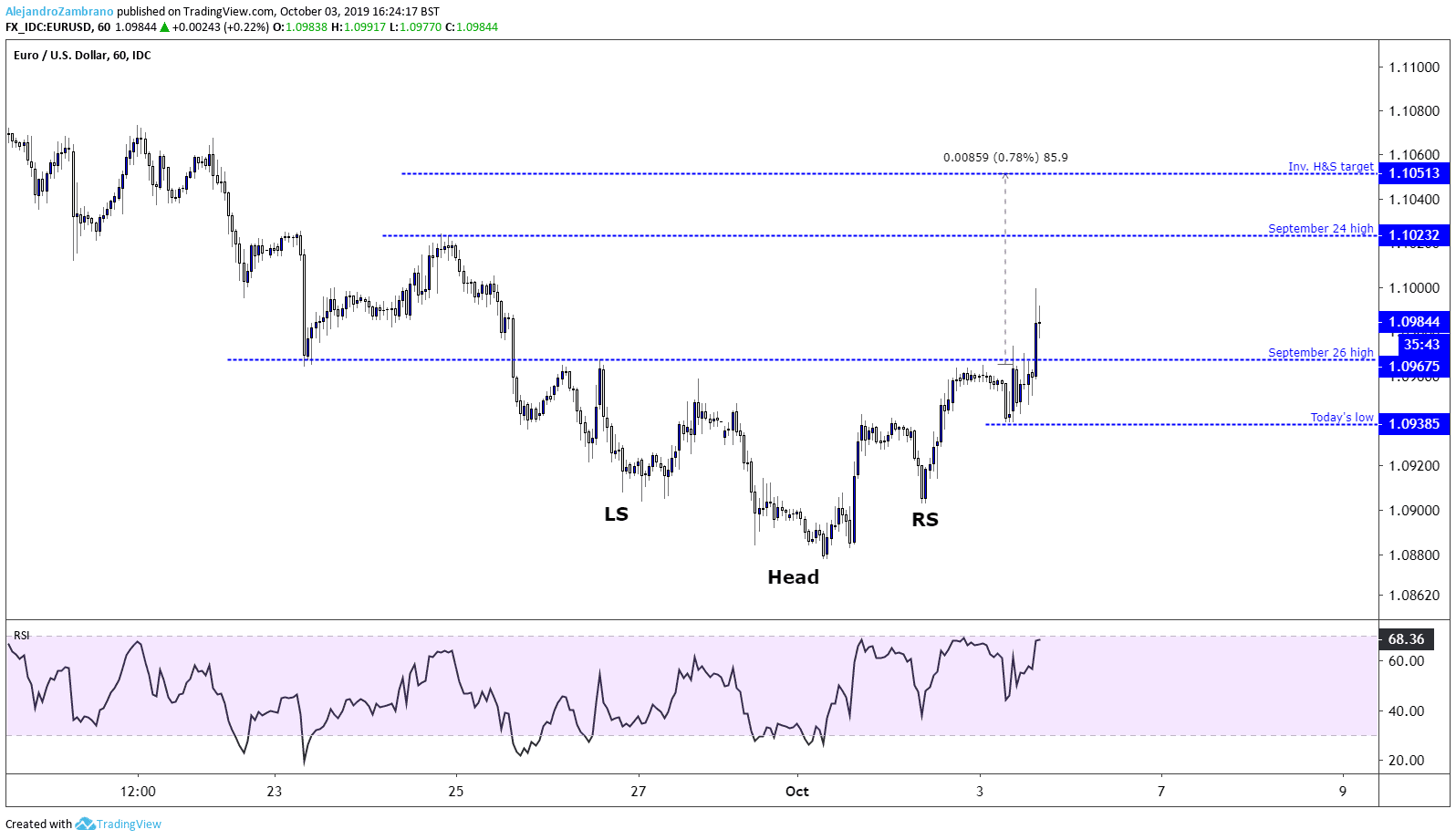Click the LS left shoulder annotation

[x=617, y=514]
